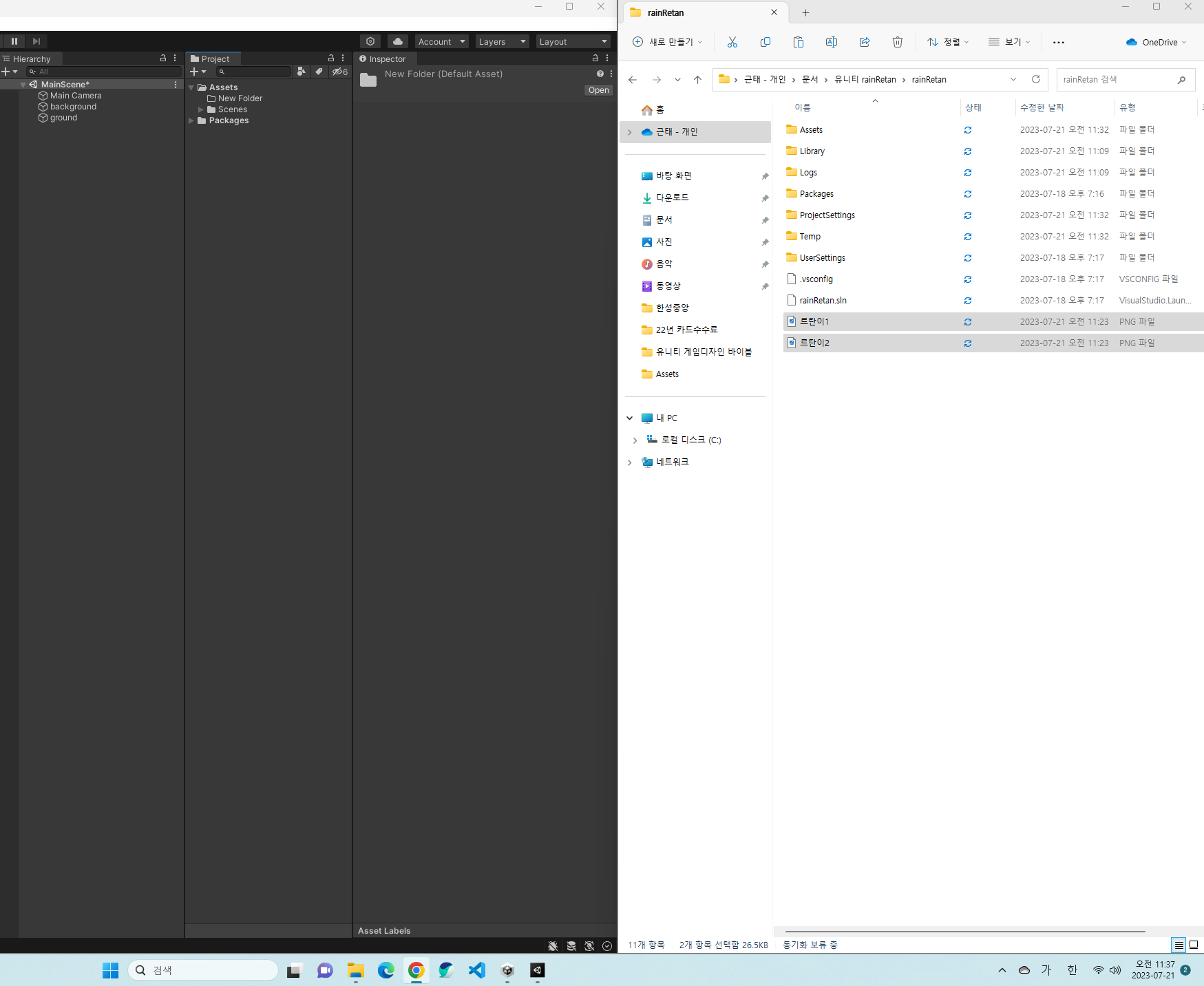Click the cache server status icon
The height and width of the screenshot is (986, 1204).
571,946
